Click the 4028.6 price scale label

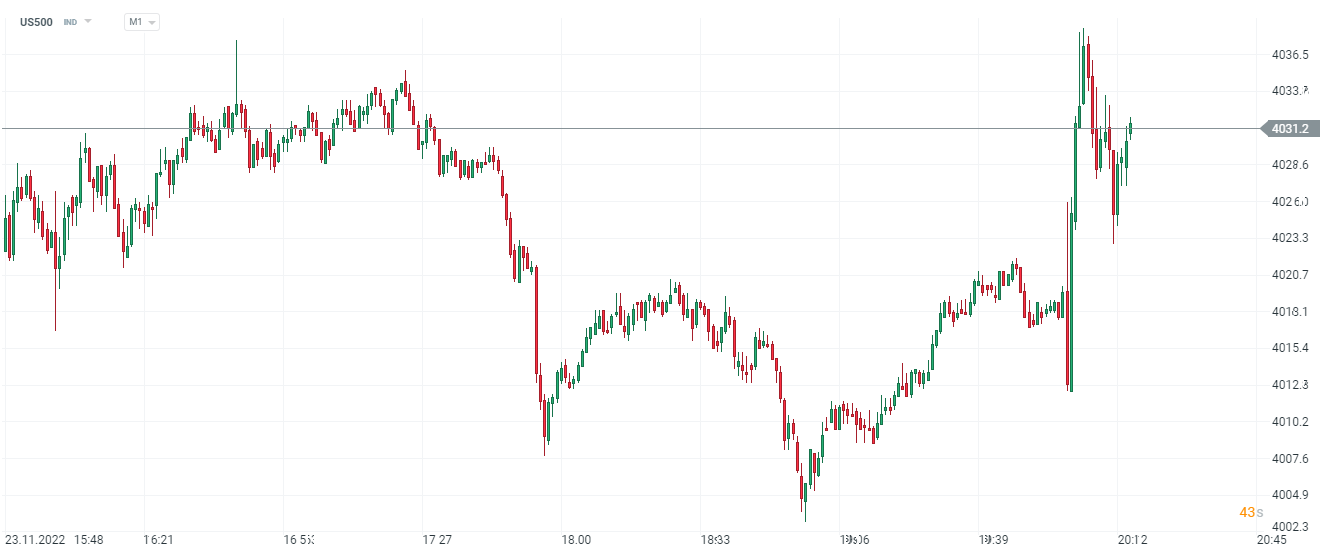click(x=1290, y=165)
